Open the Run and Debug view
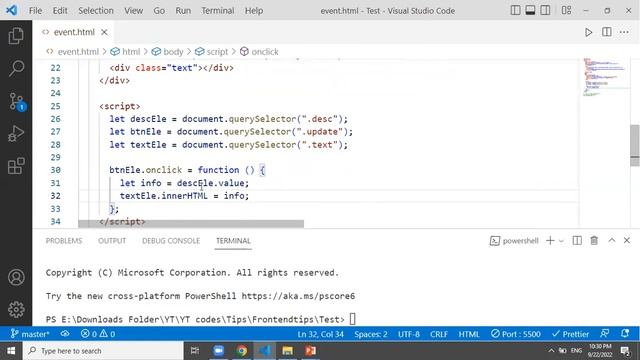Viewport: 640px width, 360px height. [16, 133]
